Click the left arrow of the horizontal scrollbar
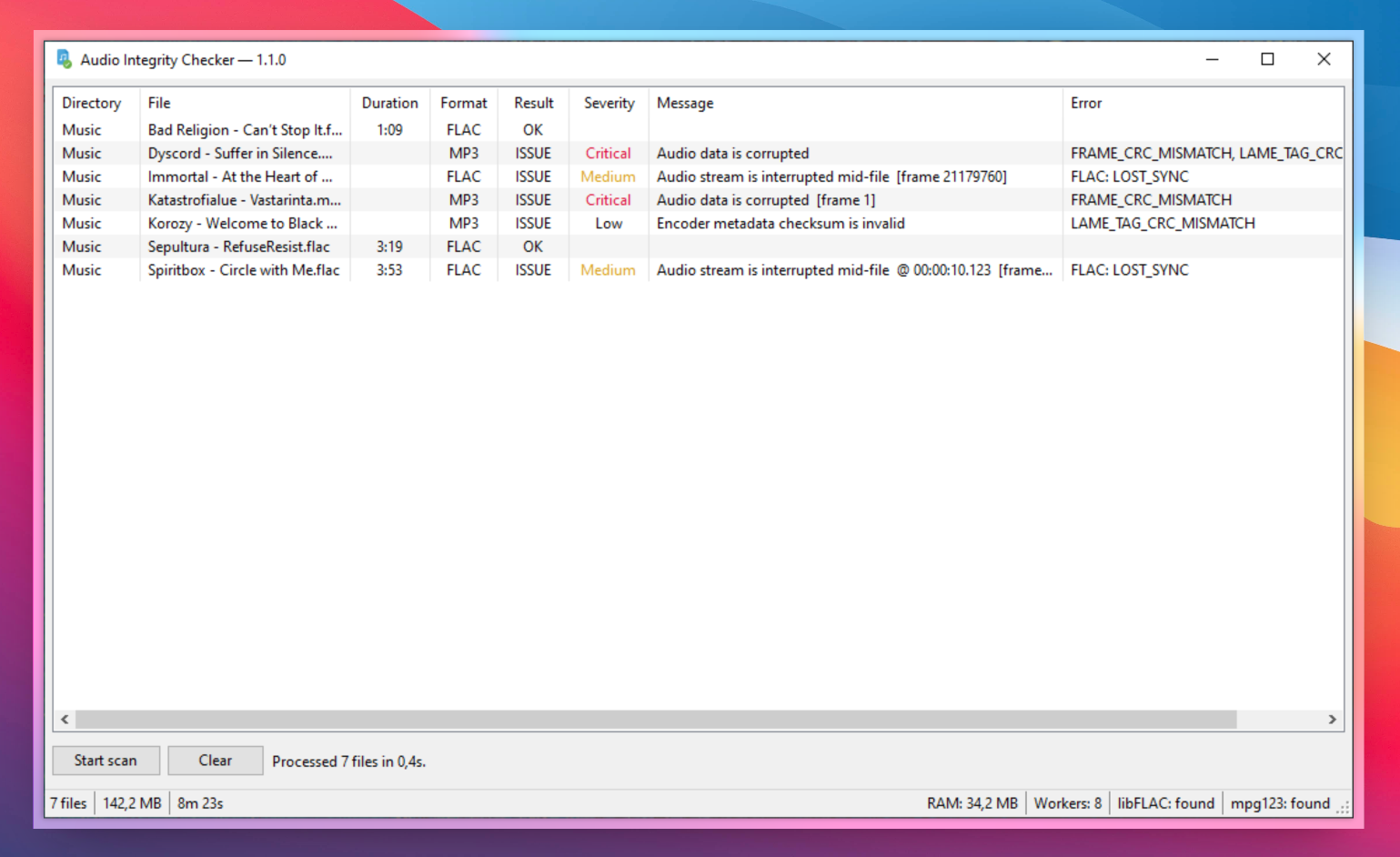This screenshot has width=1400, height=857. (x=65, y=720)
